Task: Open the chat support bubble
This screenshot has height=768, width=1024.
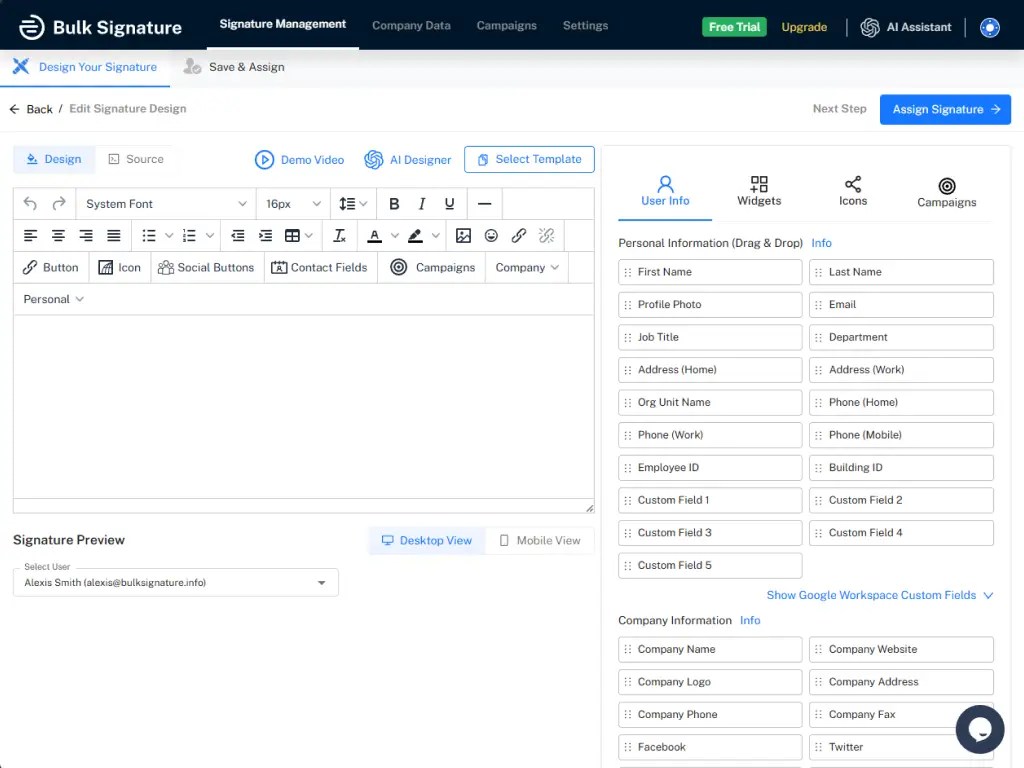Action: [979, 729]
